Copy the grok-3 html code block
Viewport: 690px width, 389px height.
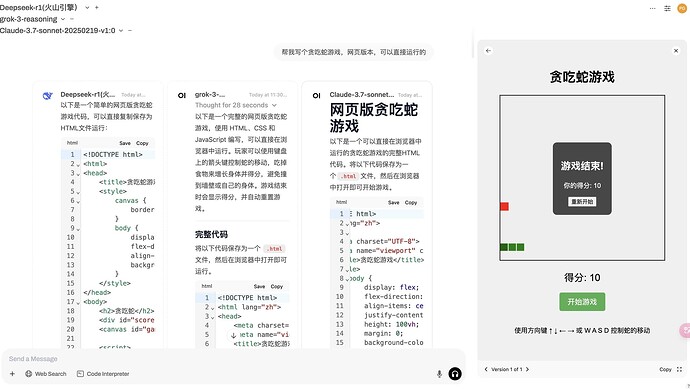[277, 286]
